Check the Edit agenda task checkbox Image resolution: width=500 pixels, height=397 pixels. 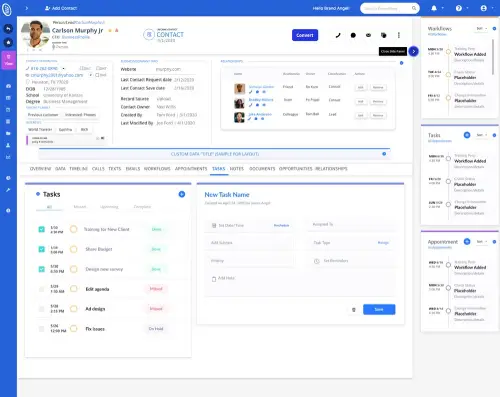pos(41,289)
